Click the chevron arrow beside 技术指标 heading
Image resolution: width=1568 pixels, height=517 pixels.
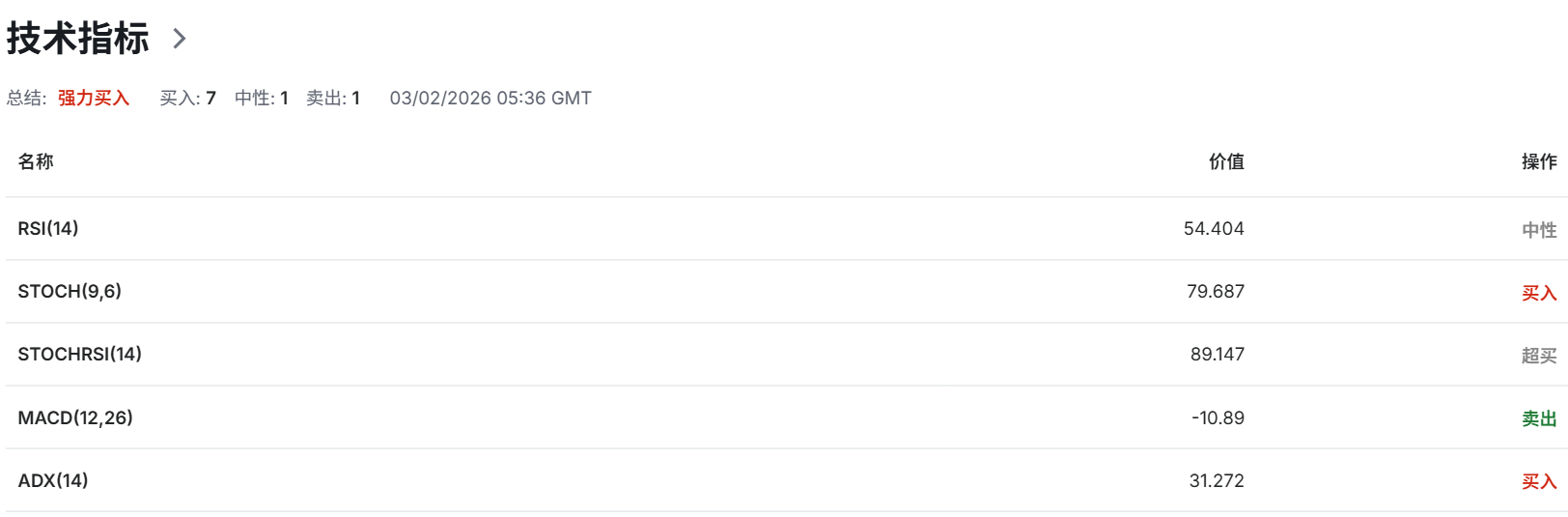(179, 39)
